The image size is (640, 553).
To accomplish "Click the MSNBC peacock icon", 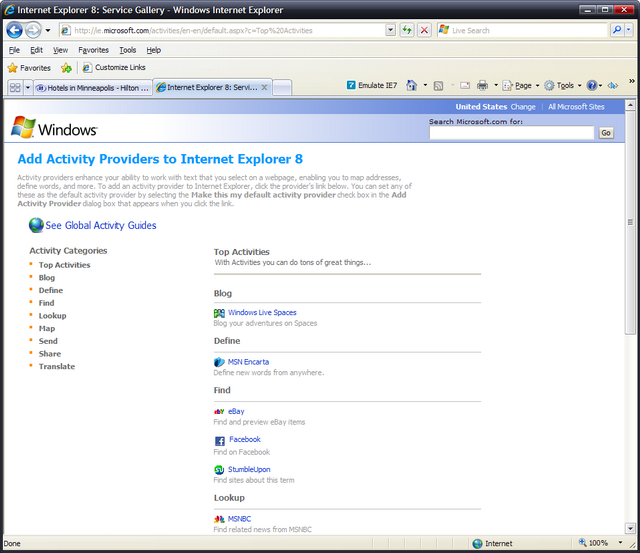I will [219, 519].
